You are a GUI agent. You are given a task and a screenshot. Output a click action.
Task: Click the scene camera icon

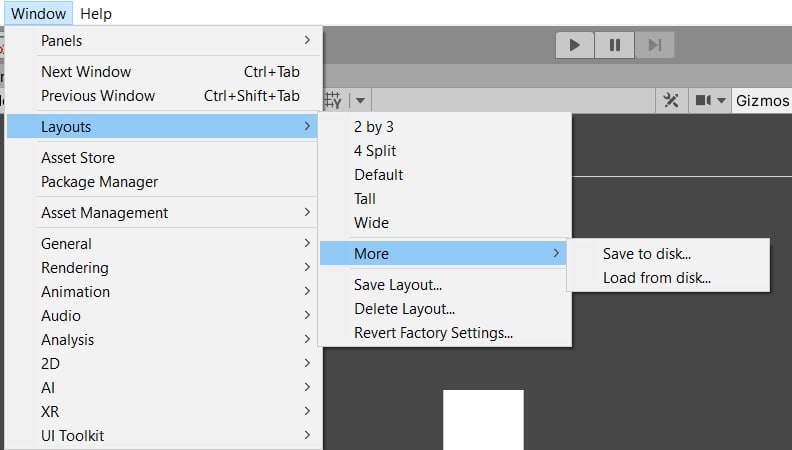(703, 100)
